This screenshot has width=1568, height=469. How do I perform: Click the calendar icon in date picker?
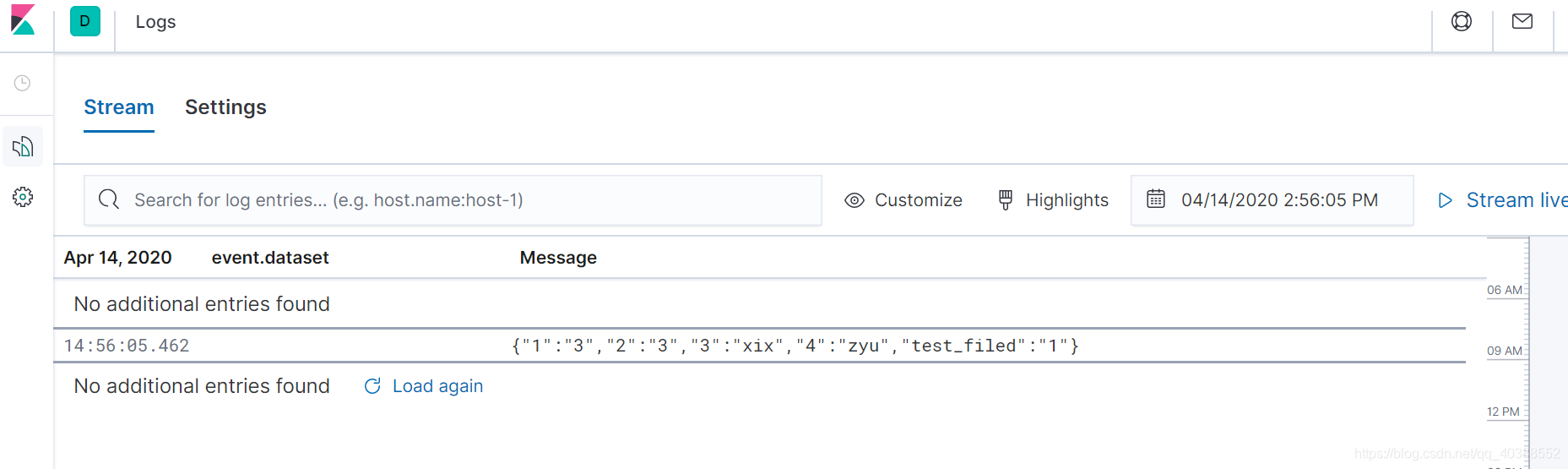coord(1156,199)
